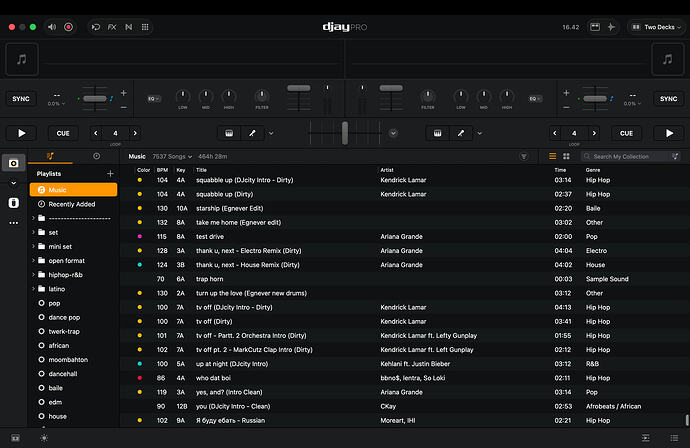Viewport: 690px width, 448px height.
Task: Click the right deck microphone icon
Action: [461, 133]
